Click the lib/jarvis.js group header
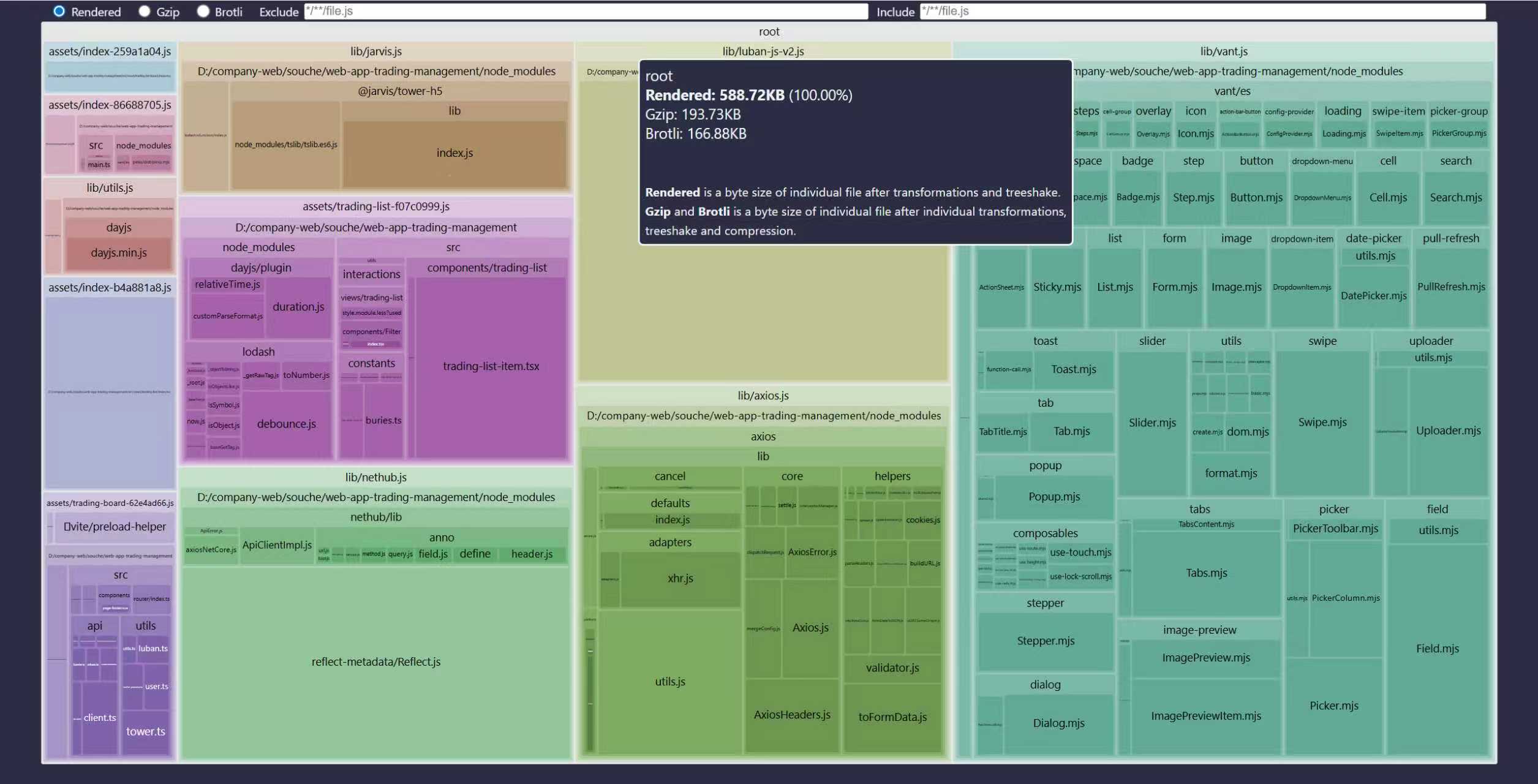The image size is (1538, 784). coord(375,51)
